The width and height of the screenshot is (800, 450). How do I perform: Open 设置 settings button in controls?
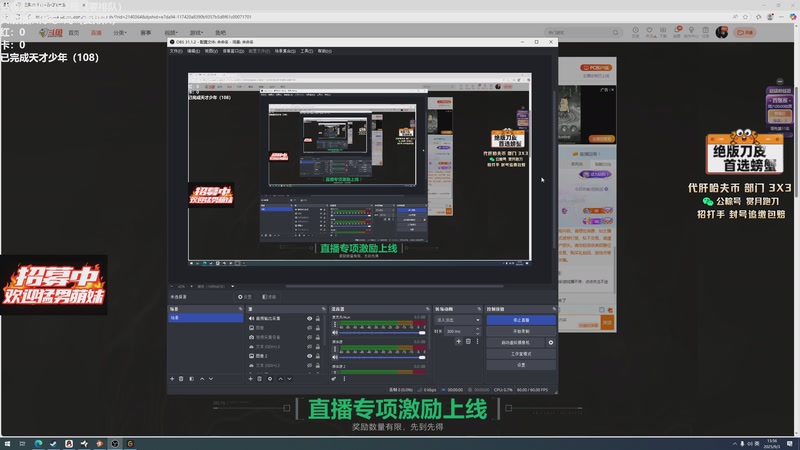click(x=521, y=365)
